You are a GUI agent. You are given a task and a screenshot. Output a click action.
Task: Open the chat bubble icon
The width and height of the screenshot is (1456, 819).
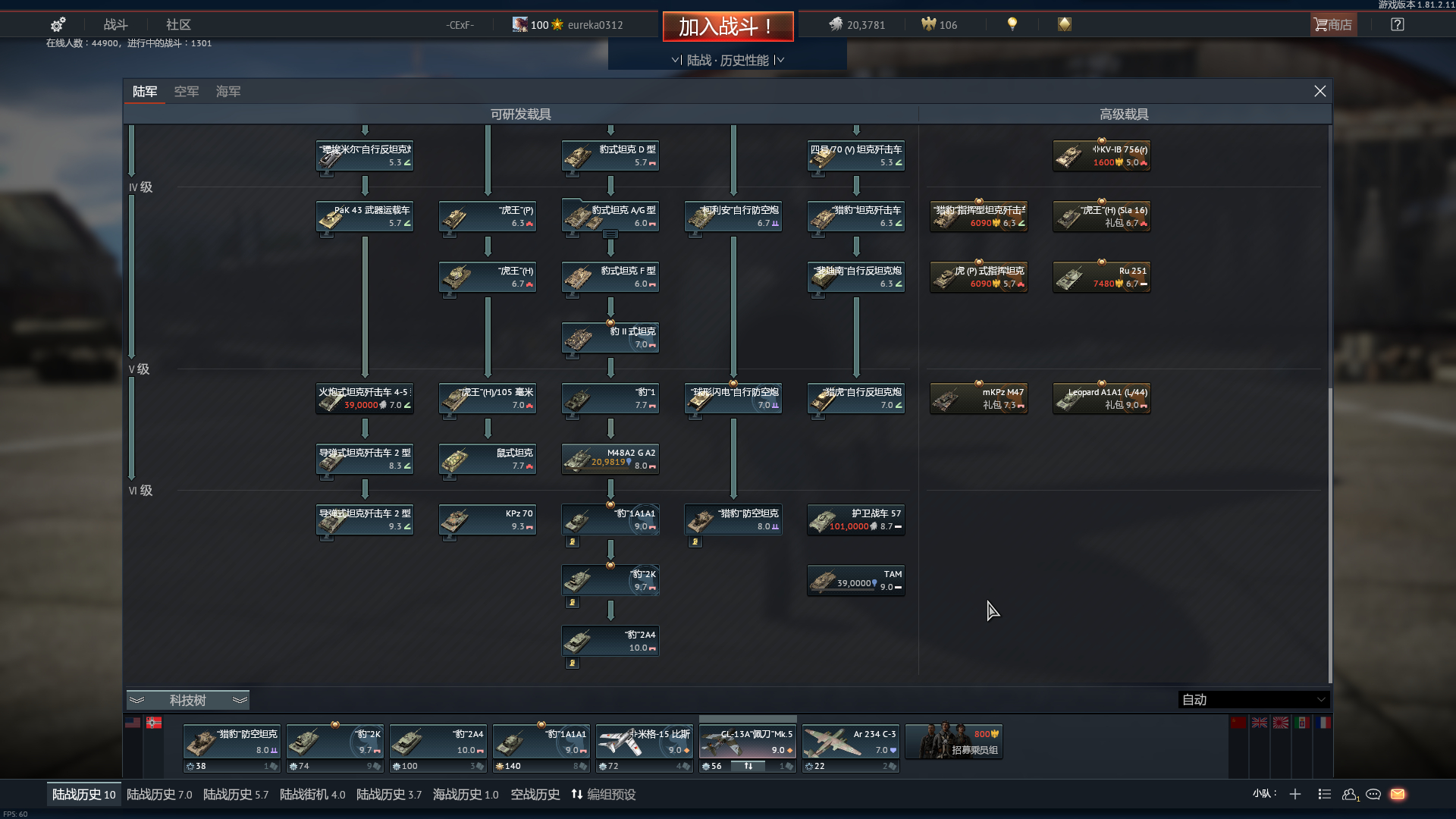tap(1373, 794)
